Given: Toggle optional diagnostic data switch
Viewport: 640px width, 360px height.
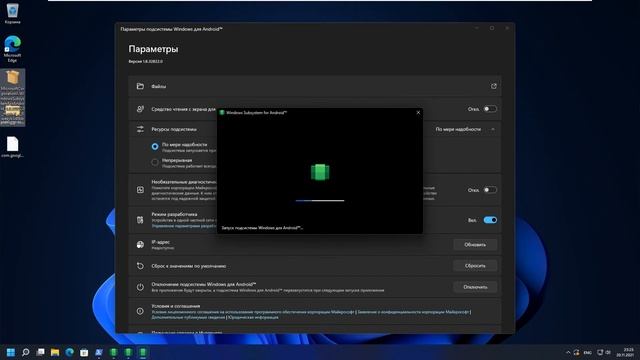Looking at the screenshot, I should click(490, 190).
